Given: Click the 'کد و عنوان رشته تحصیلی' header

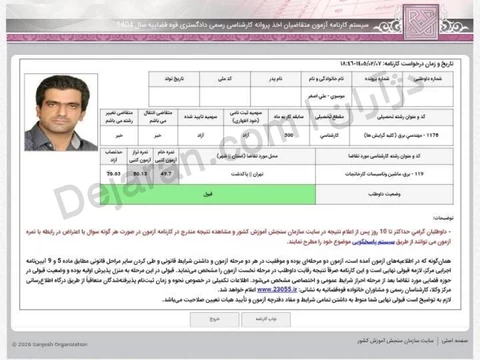Looking at the screenshot, I should click(x=401, y=117).
